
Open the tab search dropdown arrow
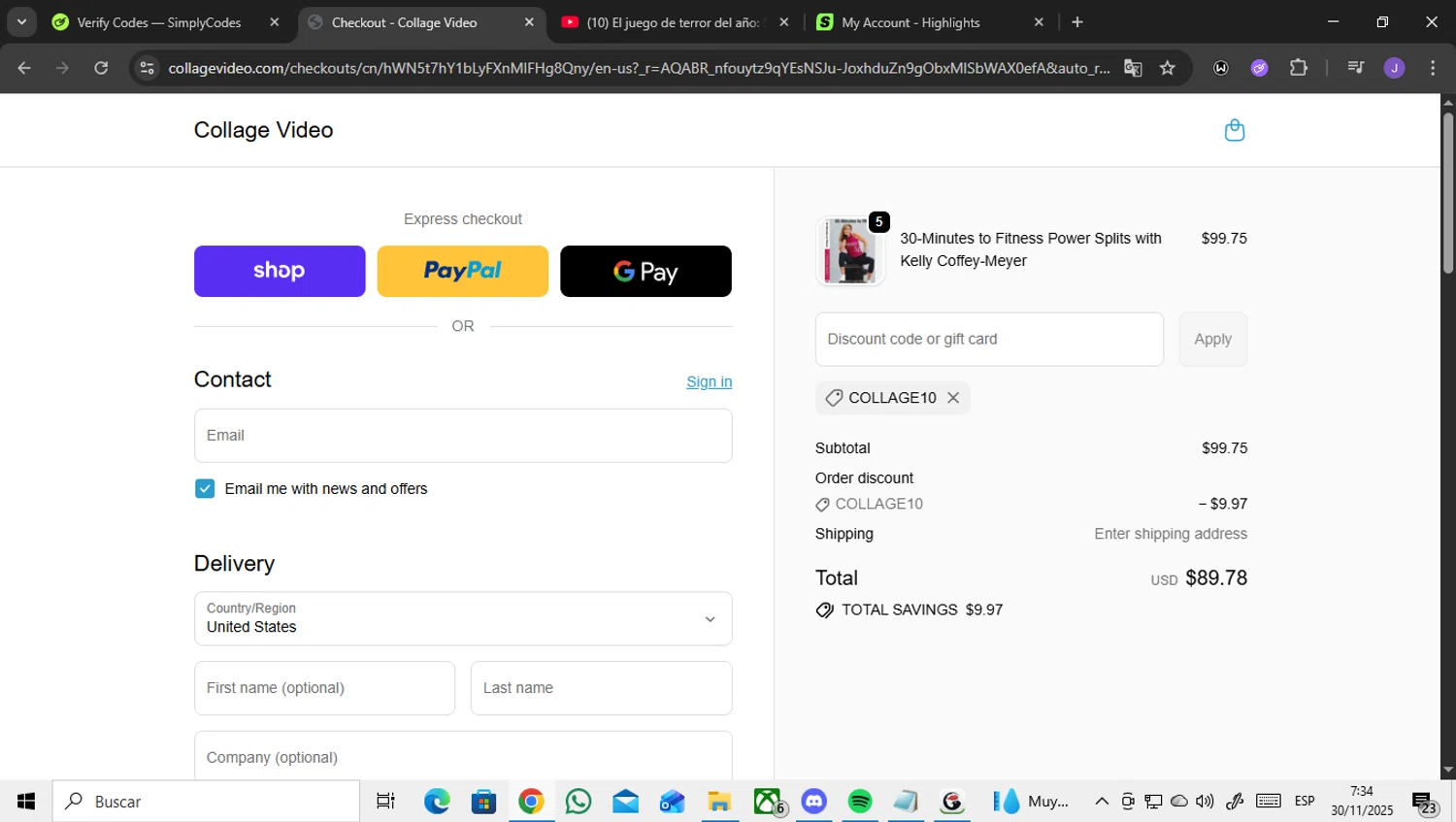click(21, 22)
